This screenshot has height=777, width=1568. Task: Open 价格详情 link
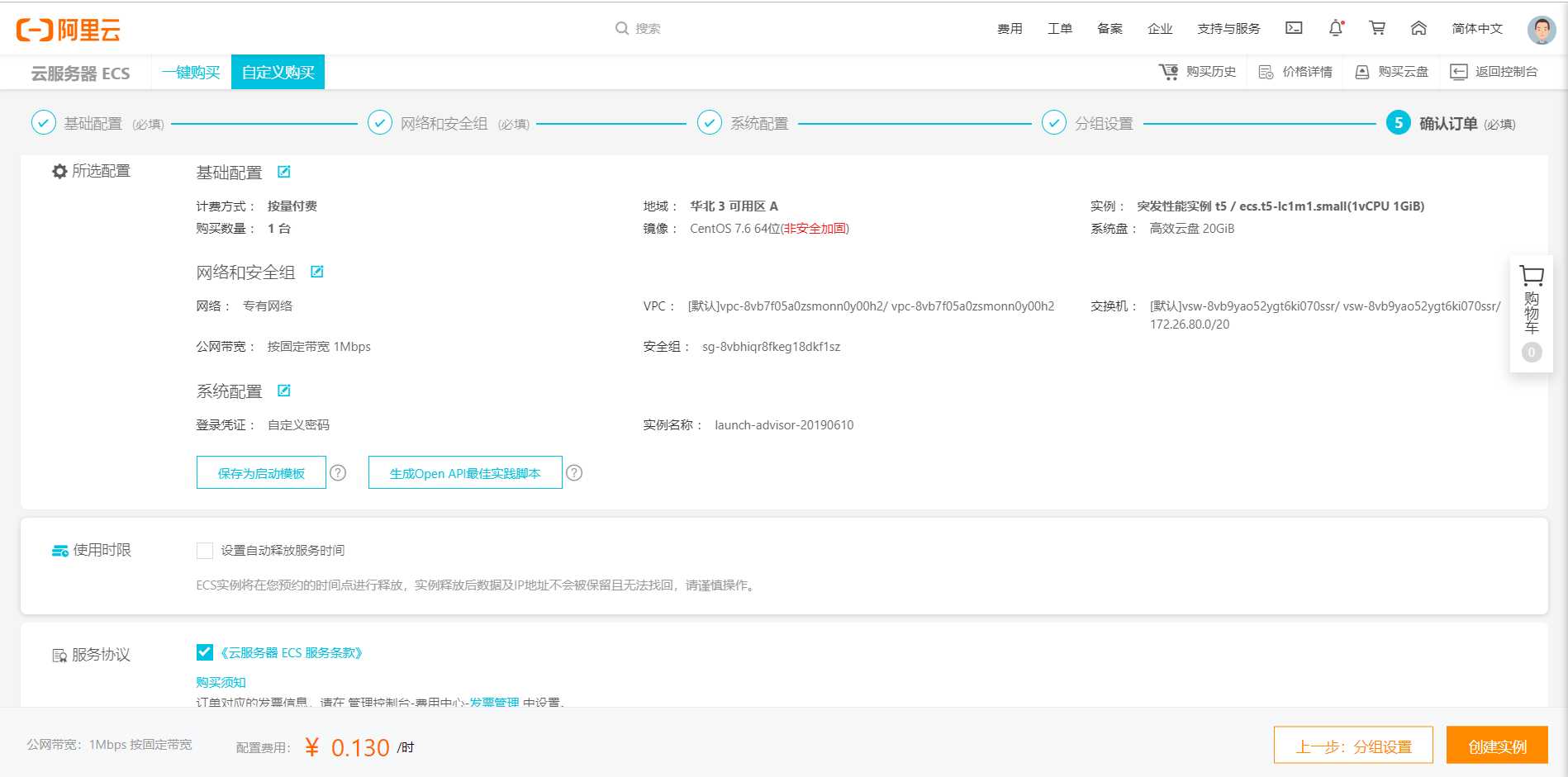(1307, 72)
